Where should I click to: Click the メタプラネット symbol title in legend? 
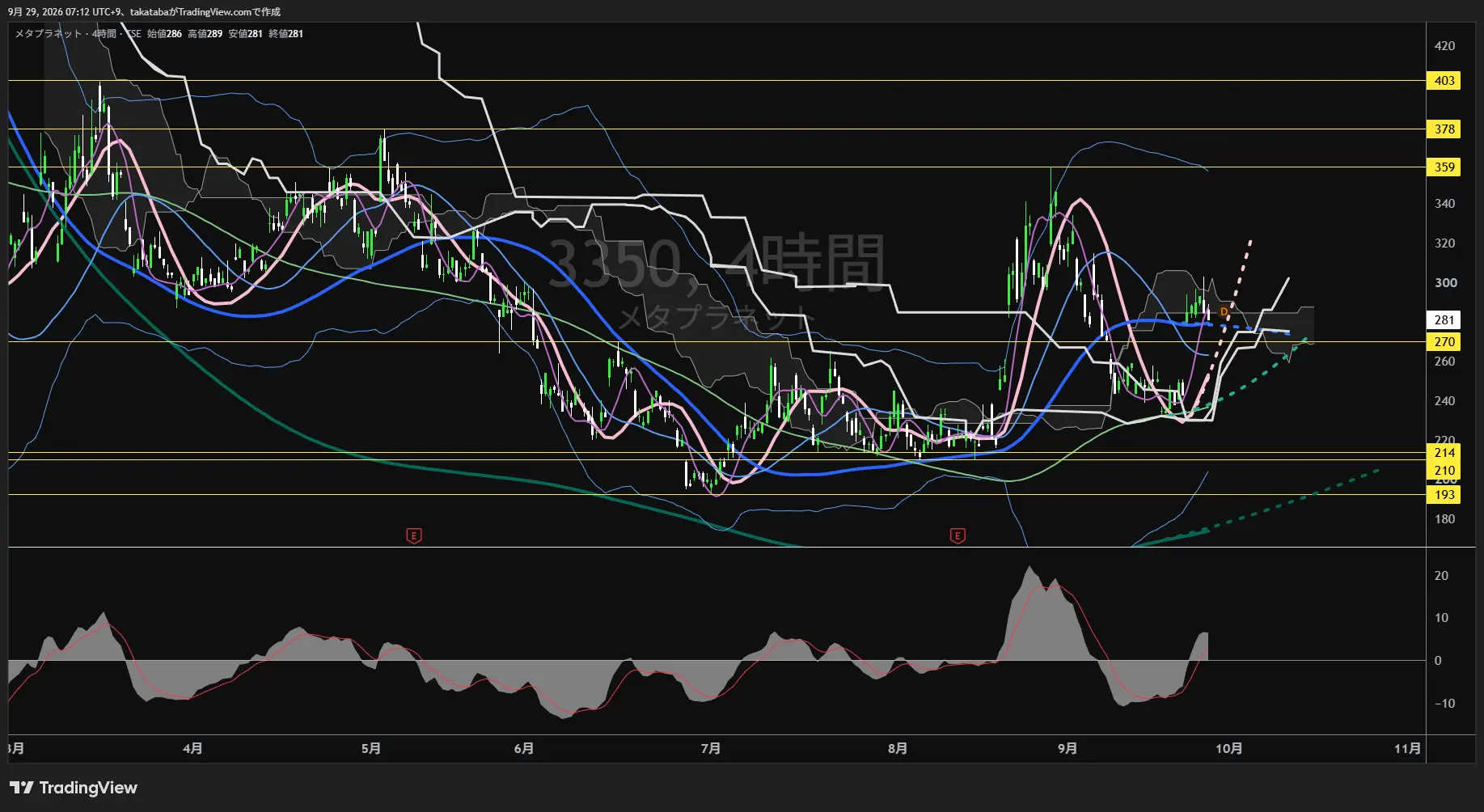click(49, 34)
